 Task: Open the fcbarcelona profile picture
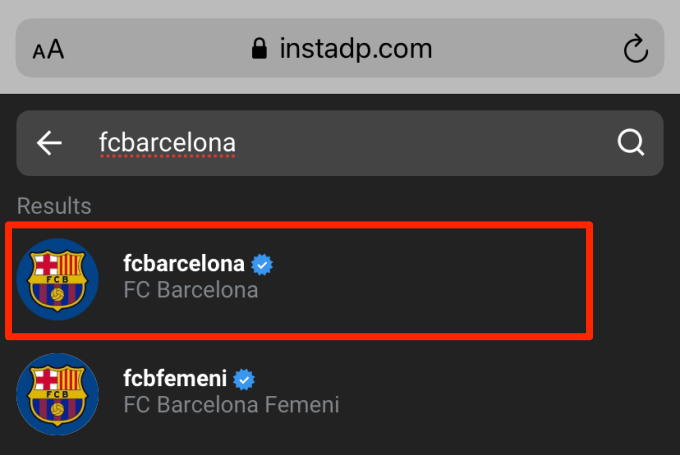pyautogui.click(x=57, y=279)
